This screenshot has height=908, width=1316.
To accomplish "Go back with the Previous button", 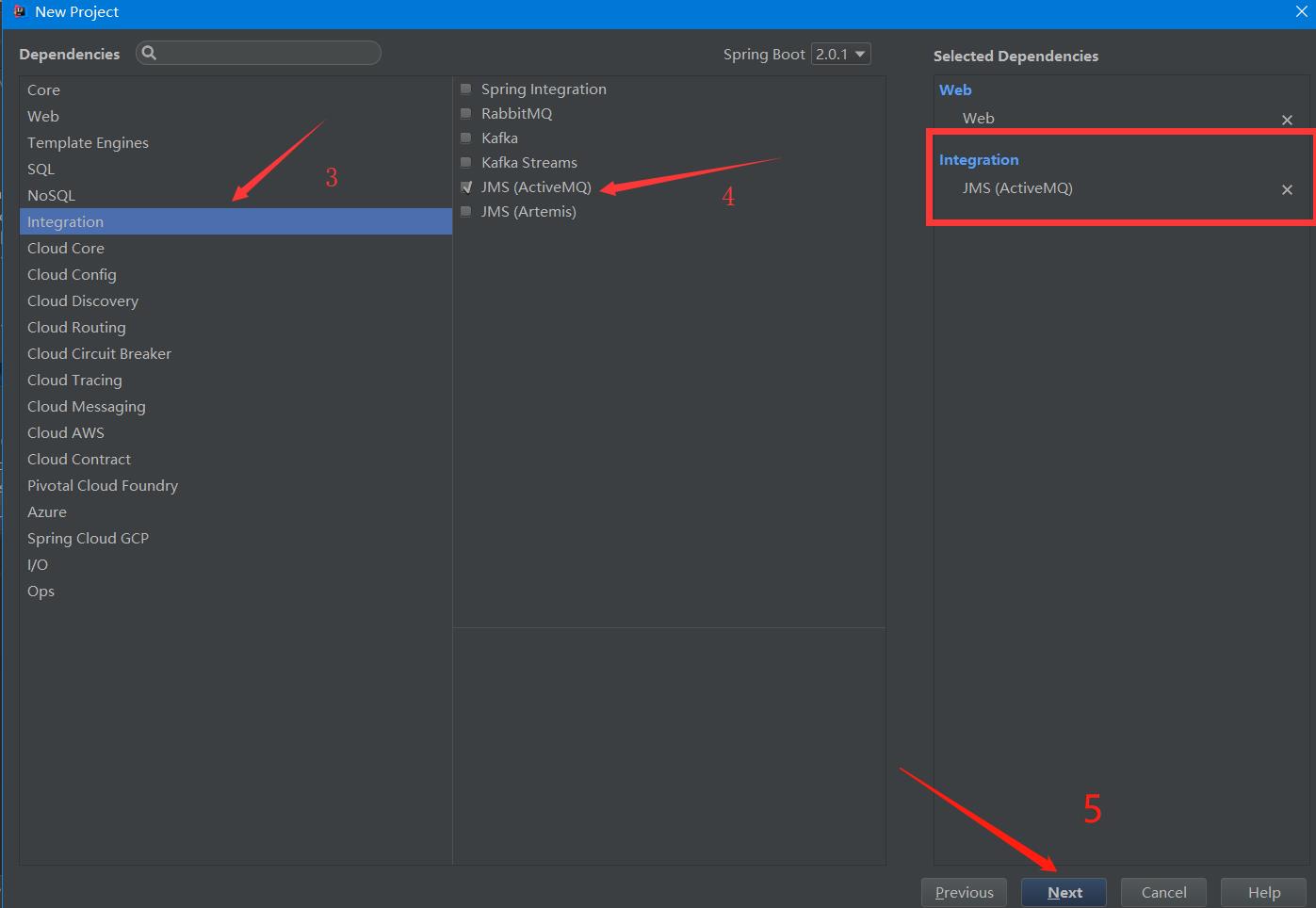I will [964, 892].
